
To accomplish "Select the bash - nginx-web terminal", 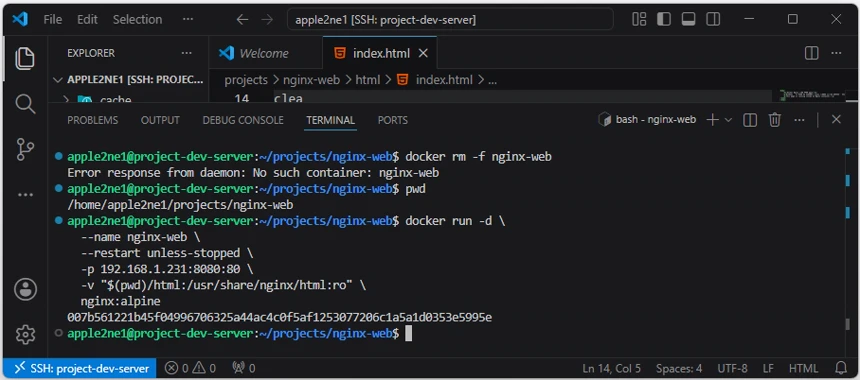I will tap(647, 120).
